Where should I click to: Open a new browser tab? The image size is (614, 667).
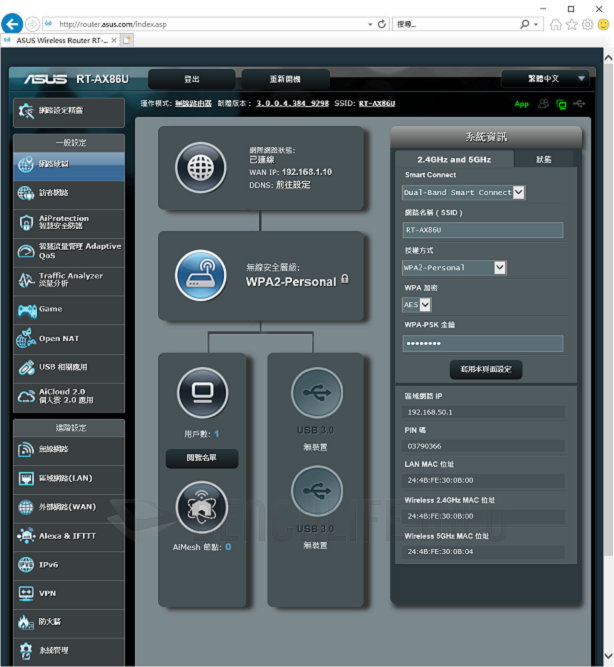(x=127, y=40)
